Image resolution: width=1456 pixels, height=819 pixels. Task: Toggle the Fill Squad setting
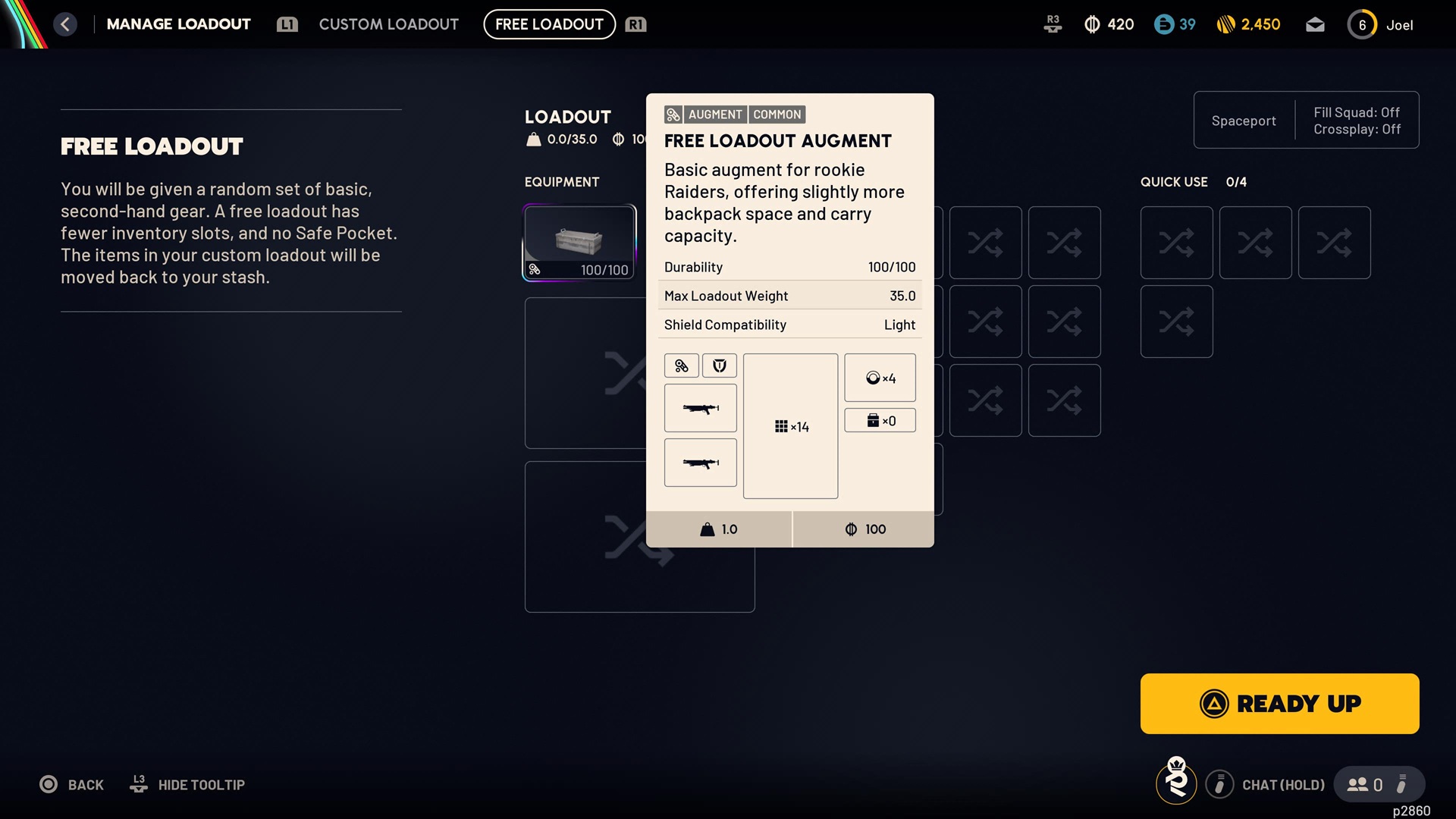click(1357, 111)
